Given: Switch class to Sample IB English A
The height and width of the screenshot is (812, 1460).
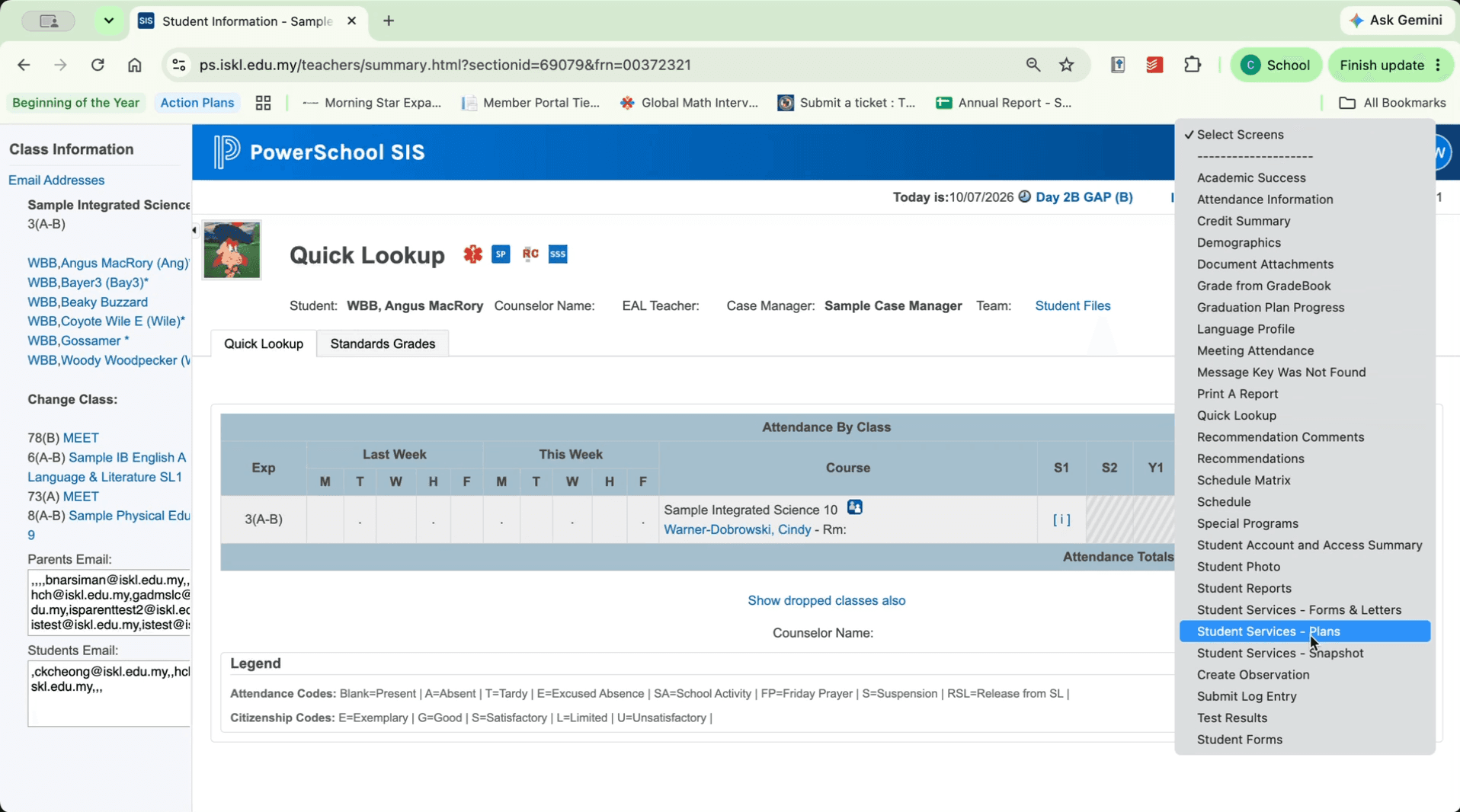Looking at the screenshot, I should tap(127, 458).
